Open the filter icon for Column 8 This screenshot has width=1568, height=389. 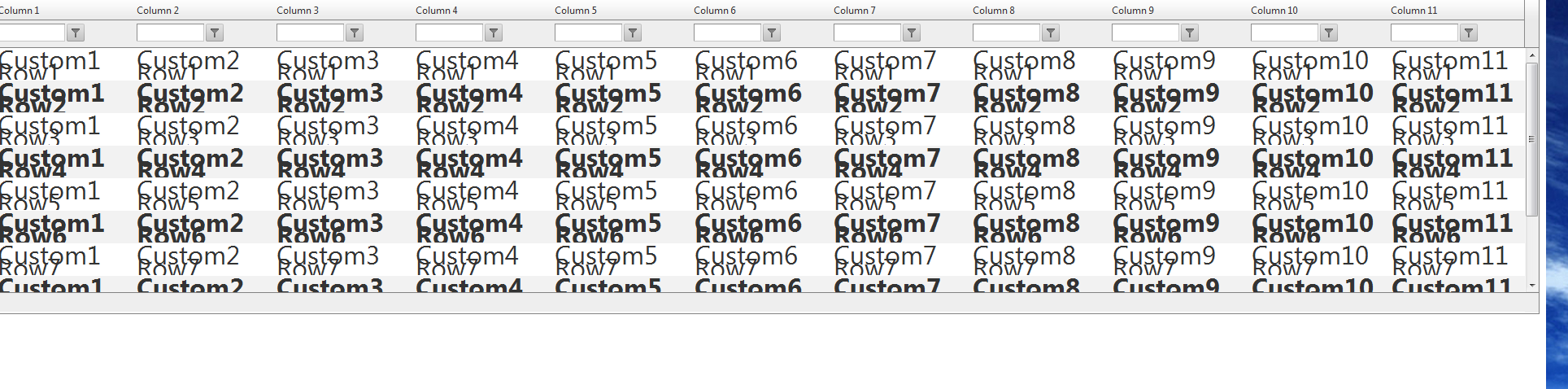[1051, 33]
